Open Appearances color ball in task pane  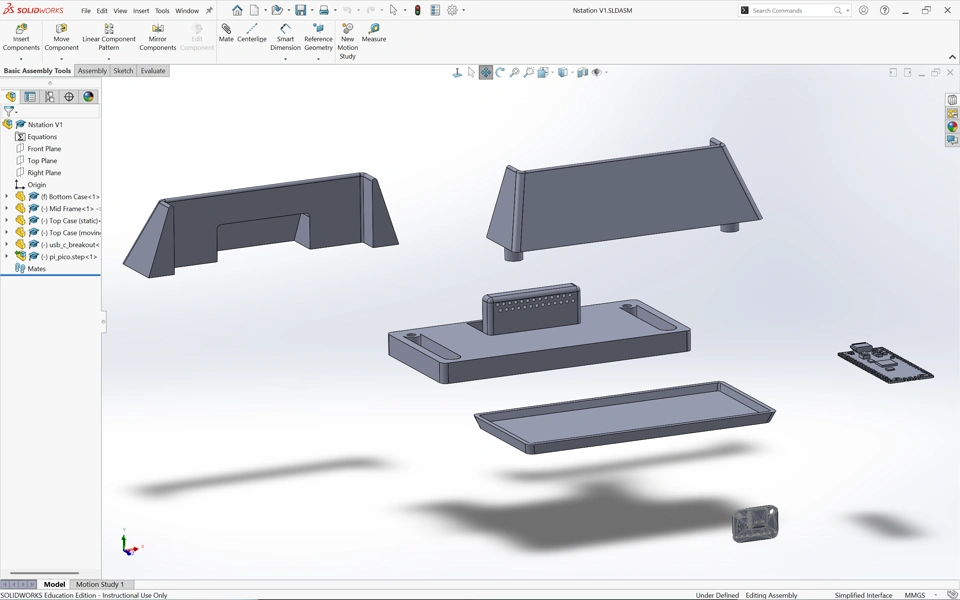click(x=952, y=127)
